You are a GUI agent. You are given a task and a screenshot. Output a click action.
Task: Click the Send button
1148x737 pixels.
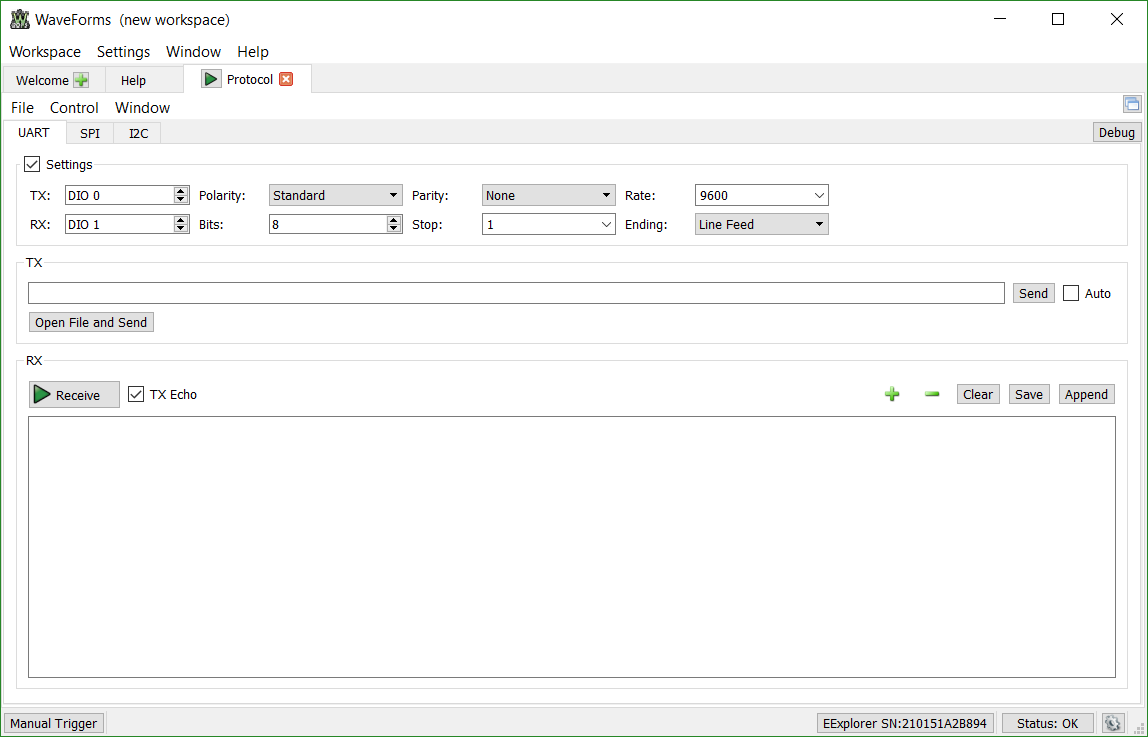pyautogui.click(x=1034, y=293)
